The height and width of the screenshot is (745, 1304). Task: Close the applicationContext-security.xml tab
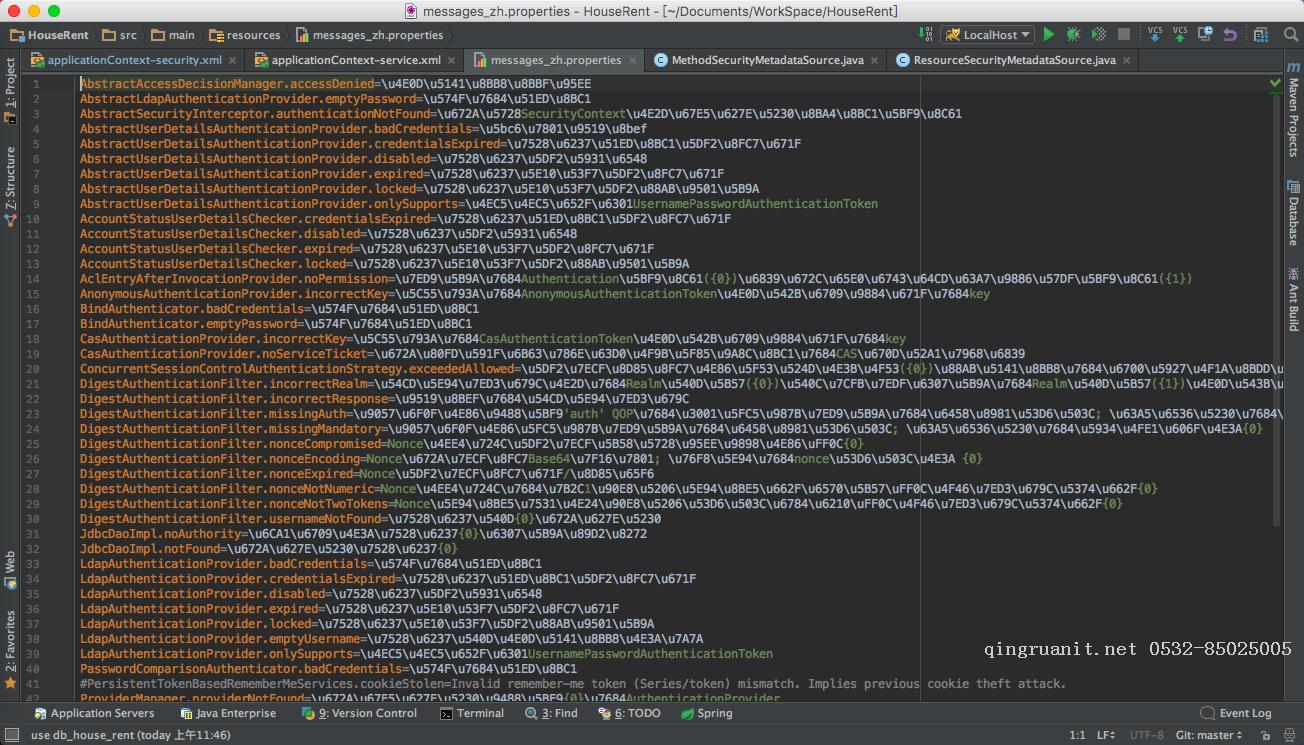(232, 60)
